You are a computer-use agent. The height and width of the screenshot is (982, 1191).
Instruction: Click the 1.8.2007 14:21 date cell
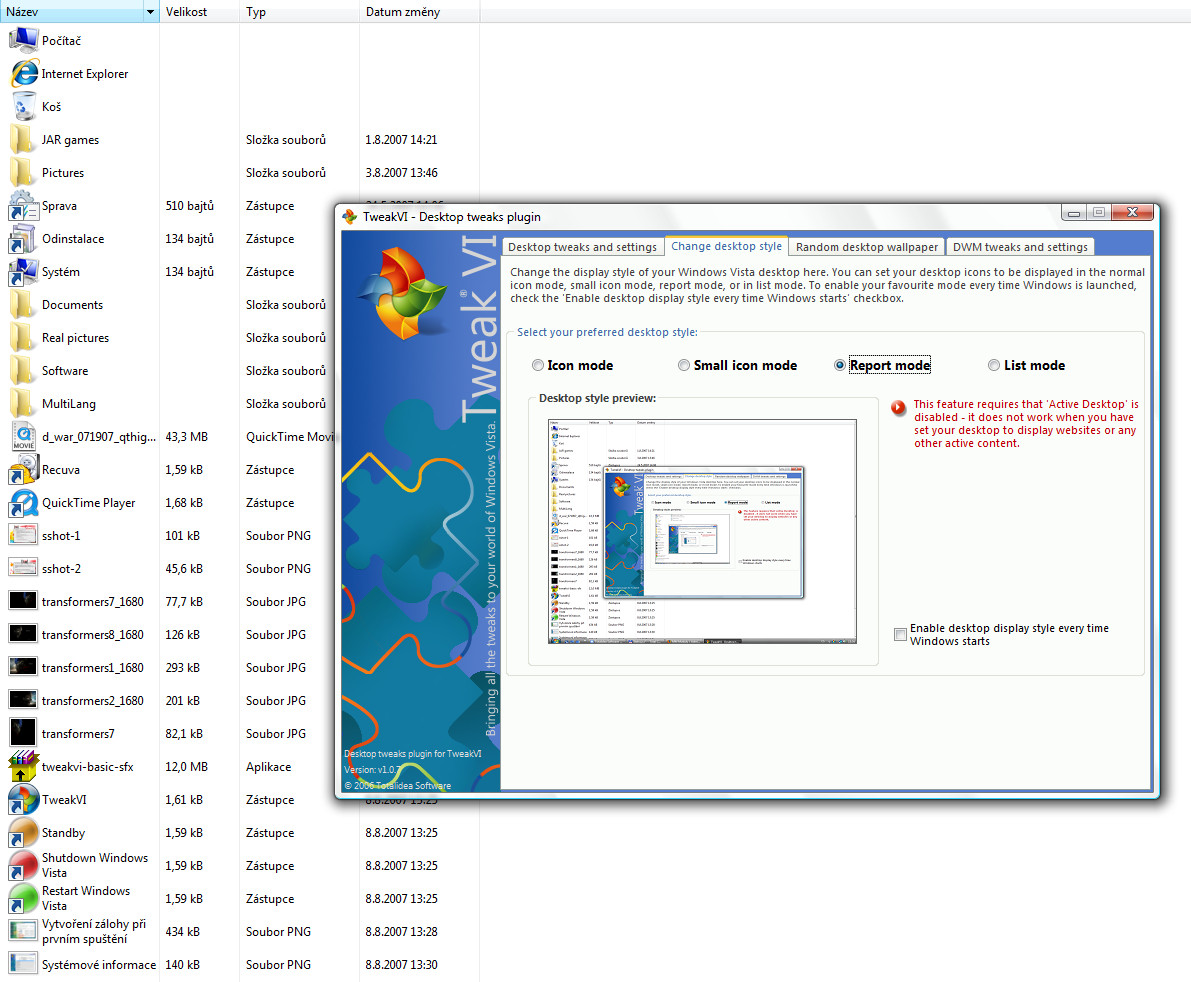point(401,140)
